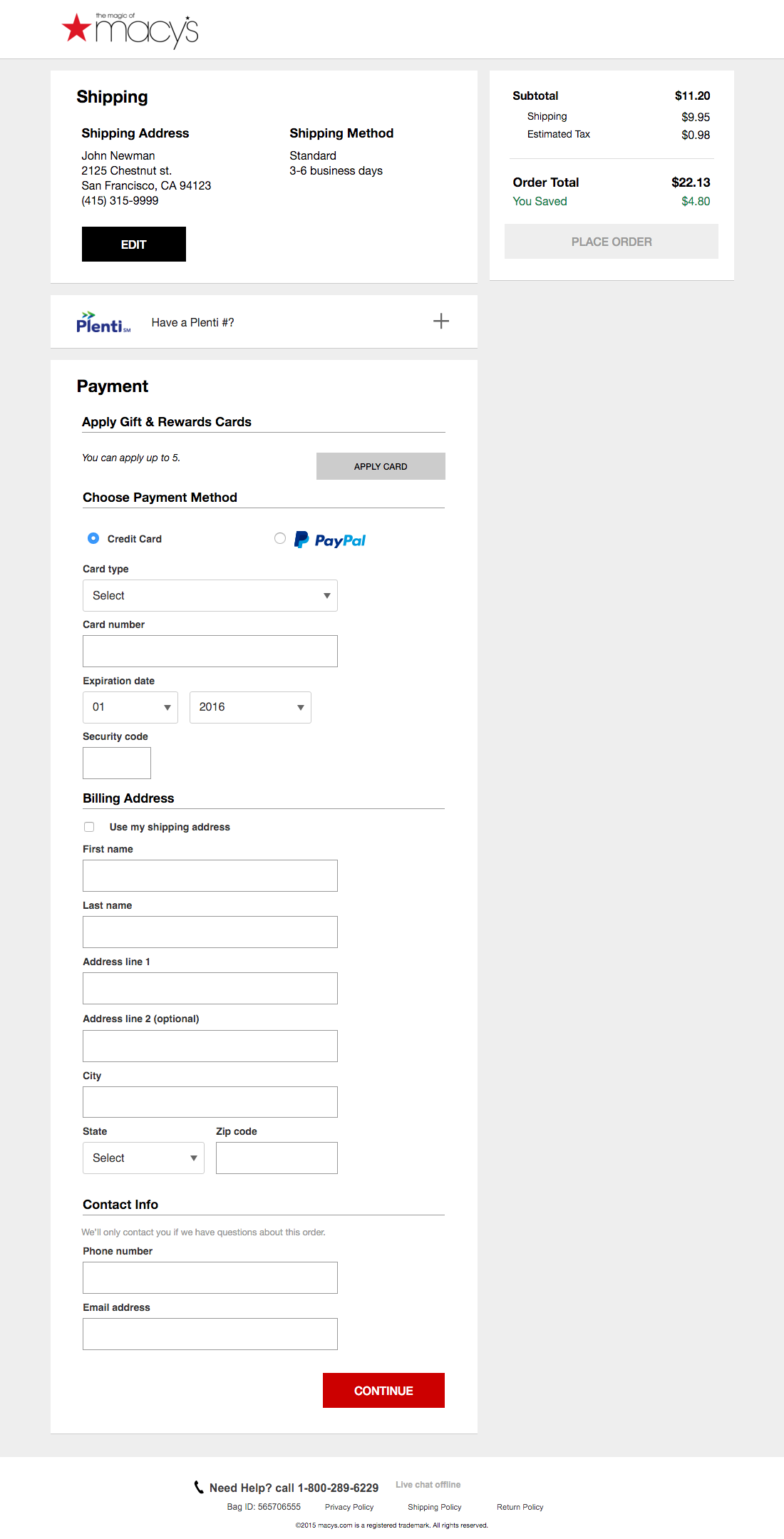
Task: Check Use my shipping address box
Action: pos(89,827)
